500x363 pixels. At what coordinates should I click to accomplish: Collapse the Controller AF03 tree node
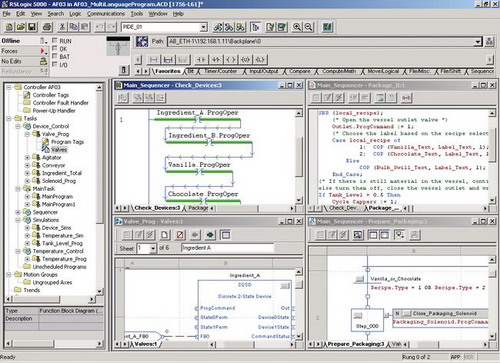(x=9, y=87)
